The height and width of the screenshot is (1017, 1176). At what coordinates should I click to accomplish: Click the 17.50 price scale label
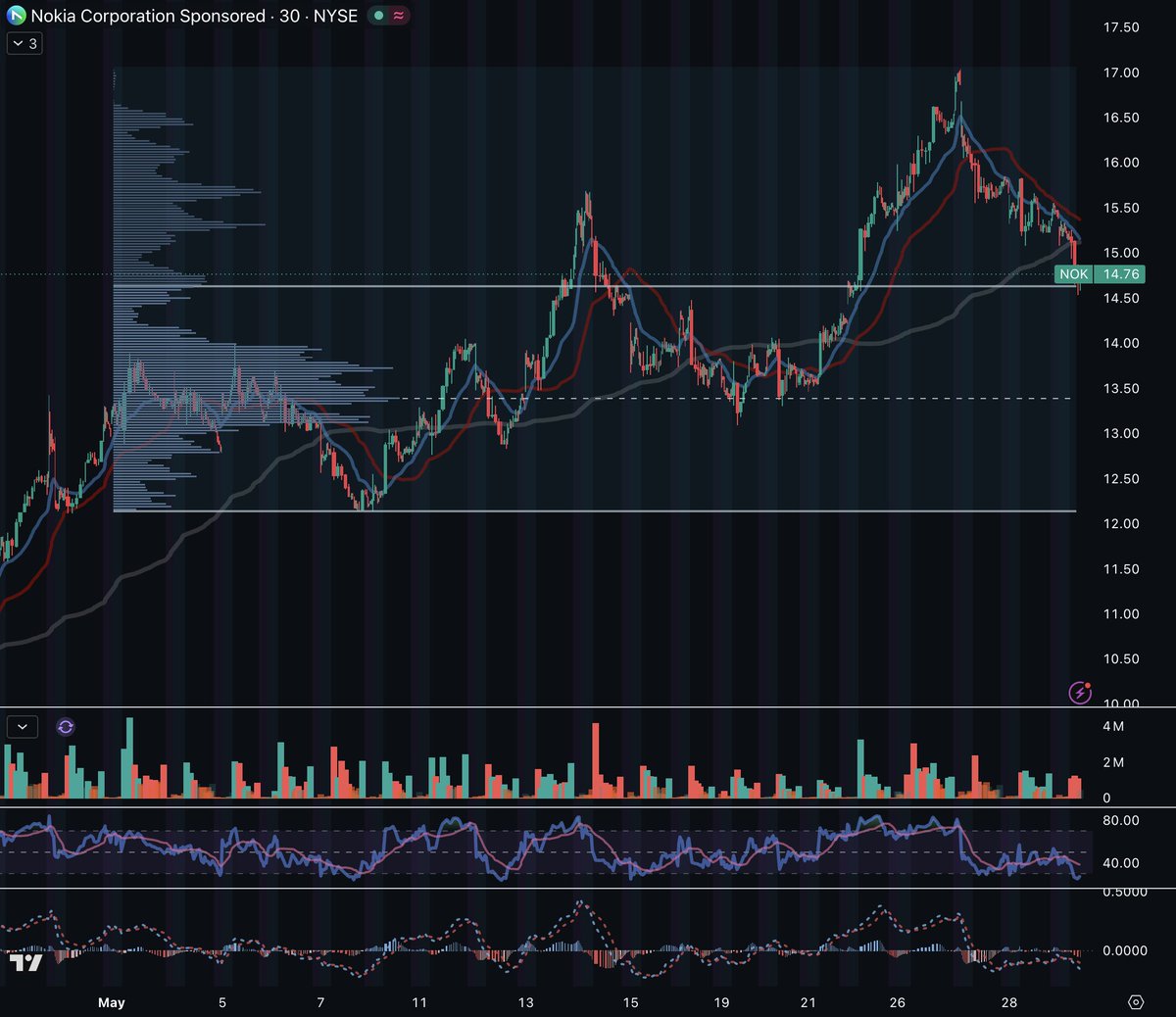click(x=1121, y=27)
